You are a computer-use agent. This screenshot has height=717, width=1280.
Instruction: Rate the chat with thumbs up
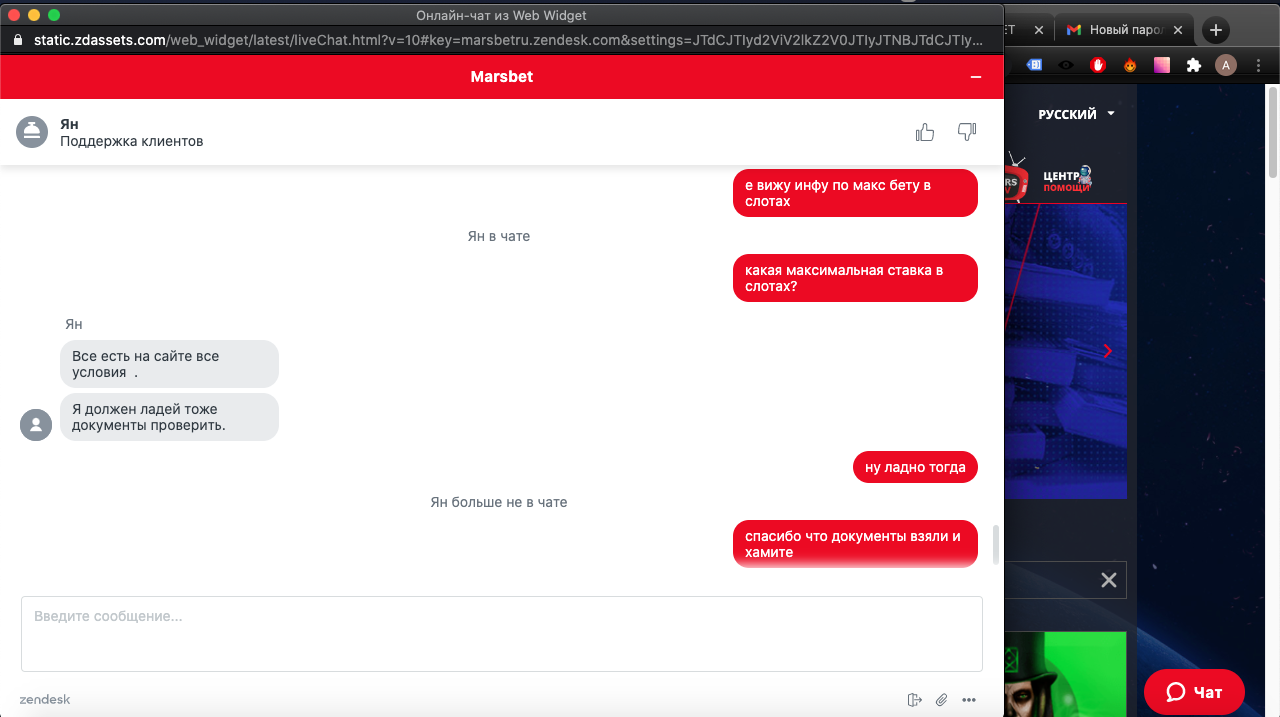(925, 132)
